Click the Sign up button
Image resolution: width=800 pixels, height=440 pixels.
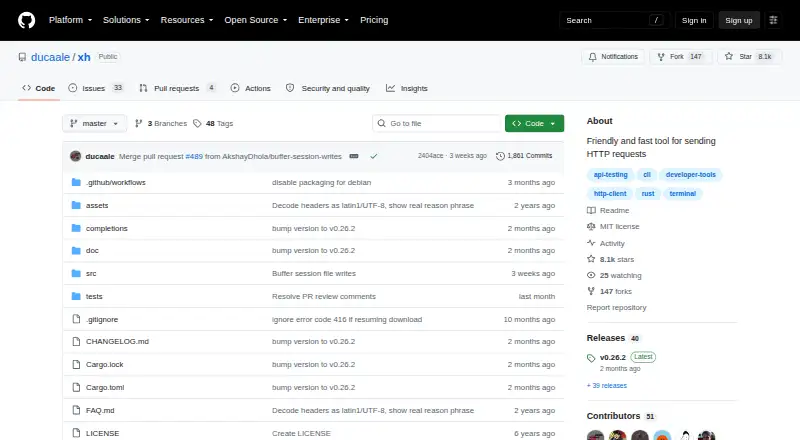tap(739, 20)
